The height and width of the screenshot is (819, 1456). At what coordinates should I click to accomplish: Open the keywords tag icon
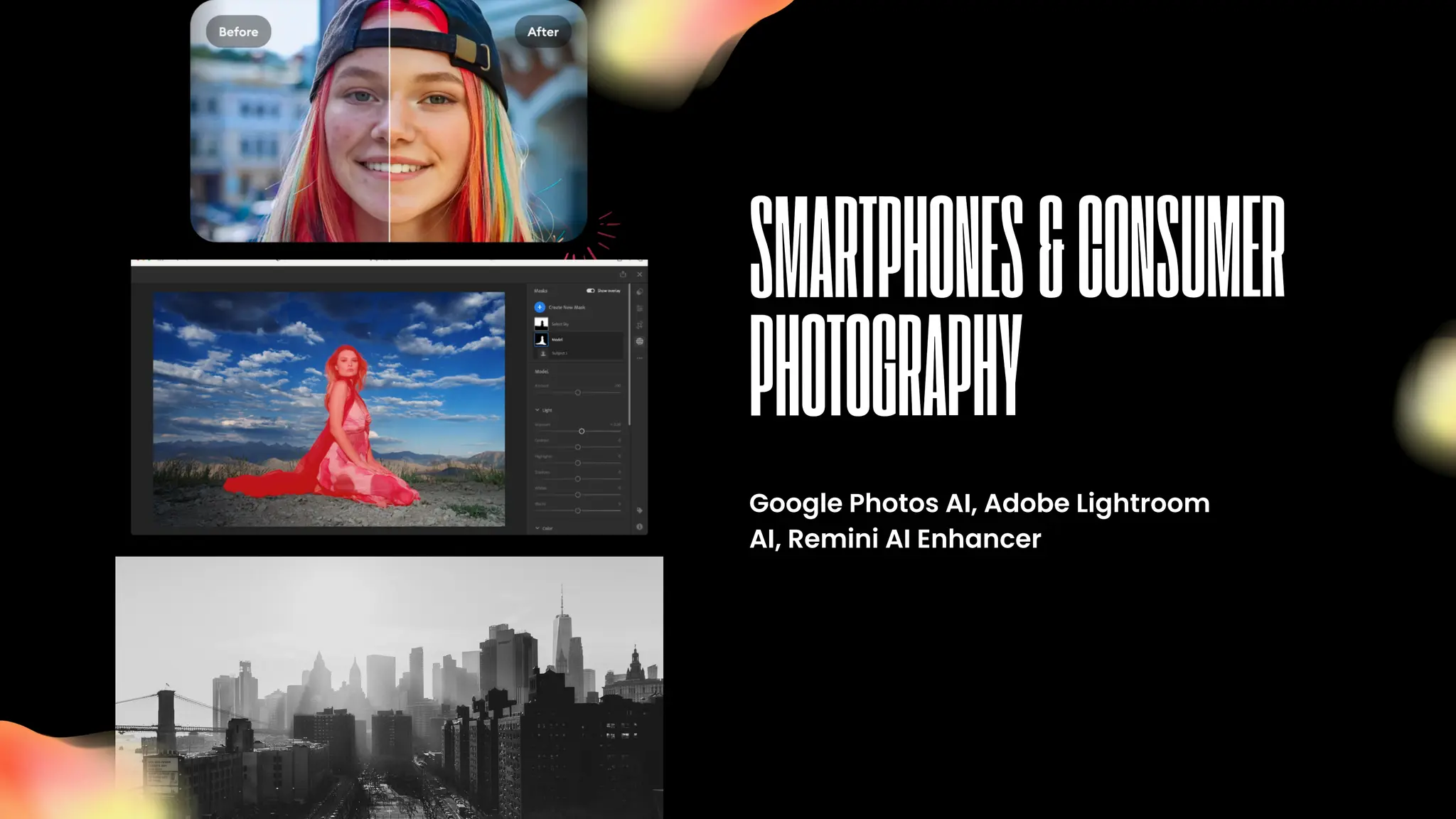[640, 510]
